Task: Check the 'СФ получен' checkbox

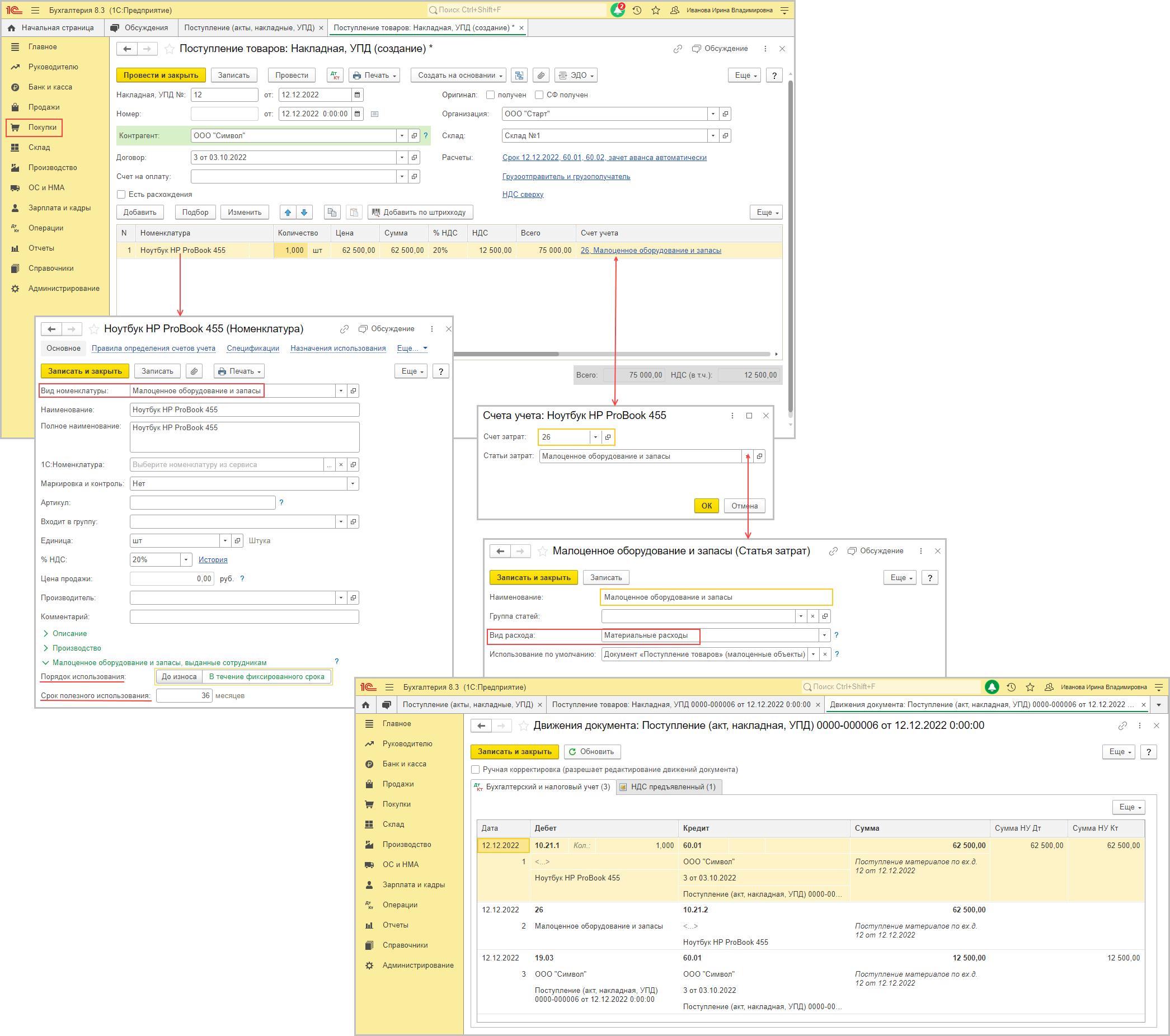Action: coord(539,95)
